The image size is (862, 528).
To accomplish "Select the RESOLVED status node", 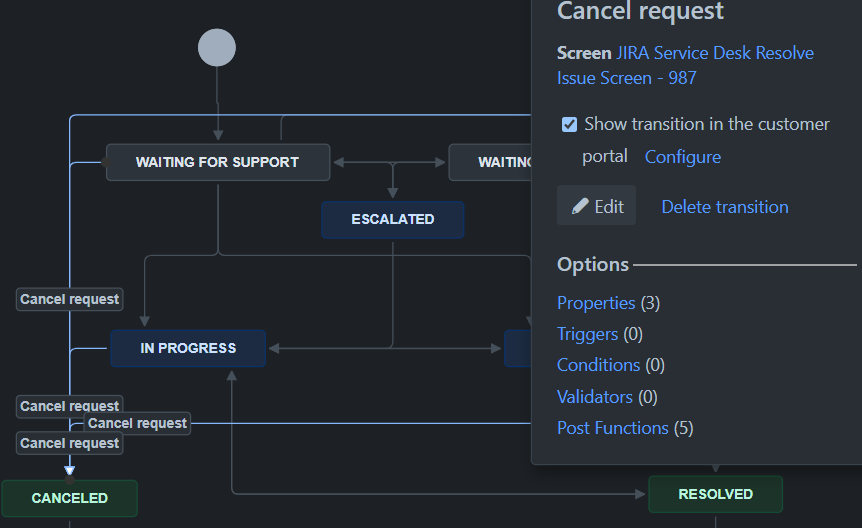I will [x=715, y=494].
